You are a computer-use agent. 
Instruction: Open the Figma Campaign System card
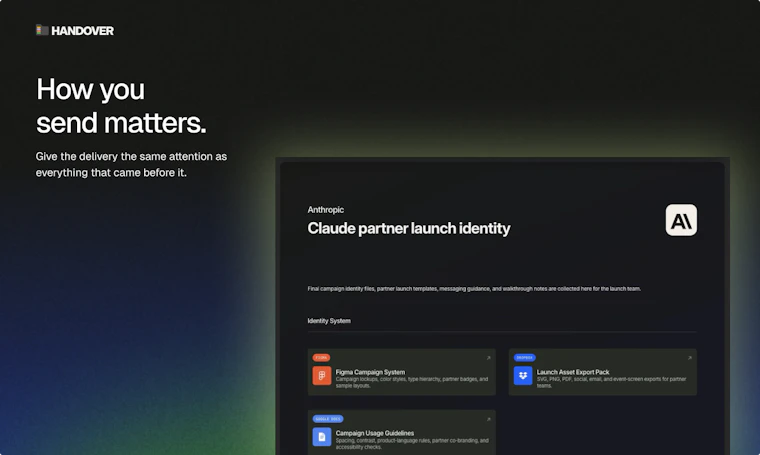[402, 372]
